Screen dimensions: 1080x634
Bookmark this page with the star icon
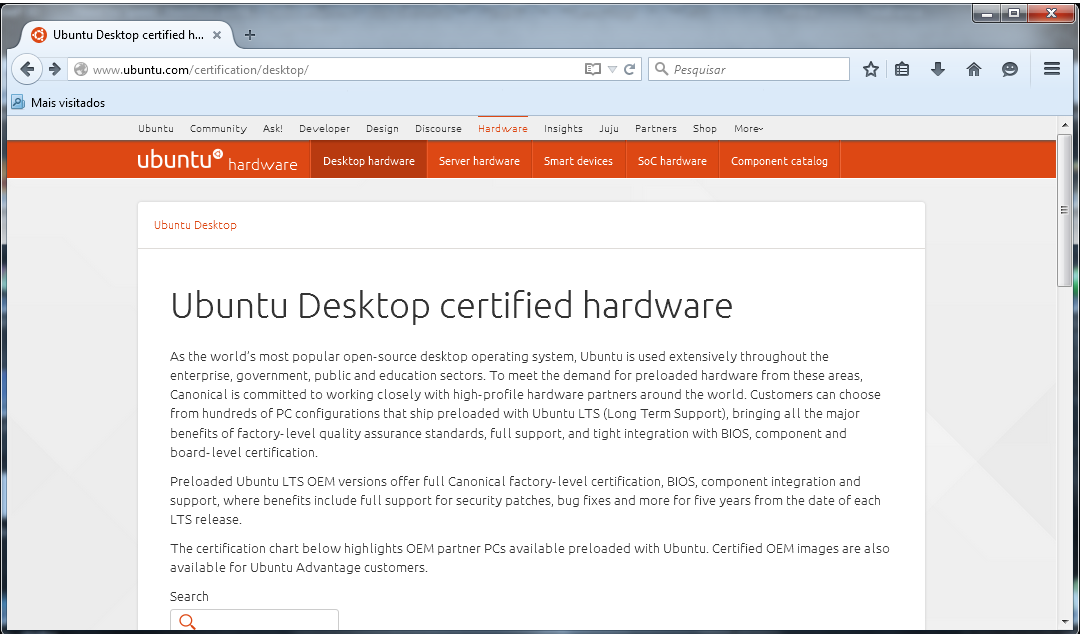tap(871, 69)
